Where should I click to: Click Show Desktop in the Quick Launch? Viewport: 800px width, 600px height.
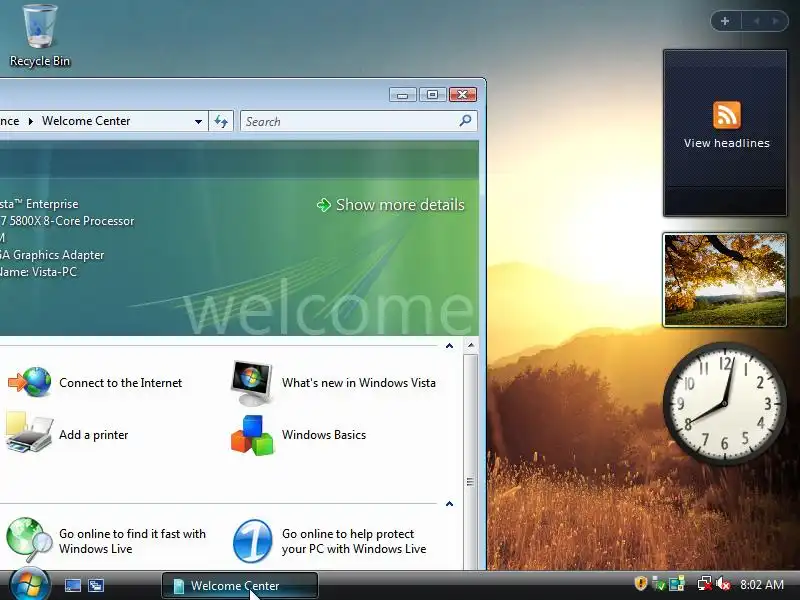tap(73, 586)
